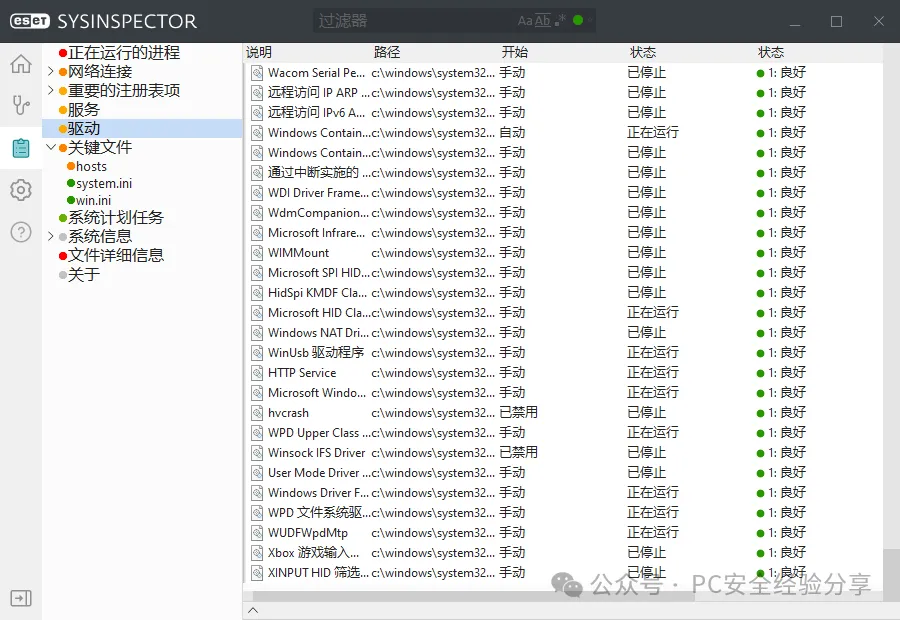Image resolution: width=900 pixels, height=620 pixels.
Task: Click the file icon of WdmCompanion... row
Action: point(257,213)
